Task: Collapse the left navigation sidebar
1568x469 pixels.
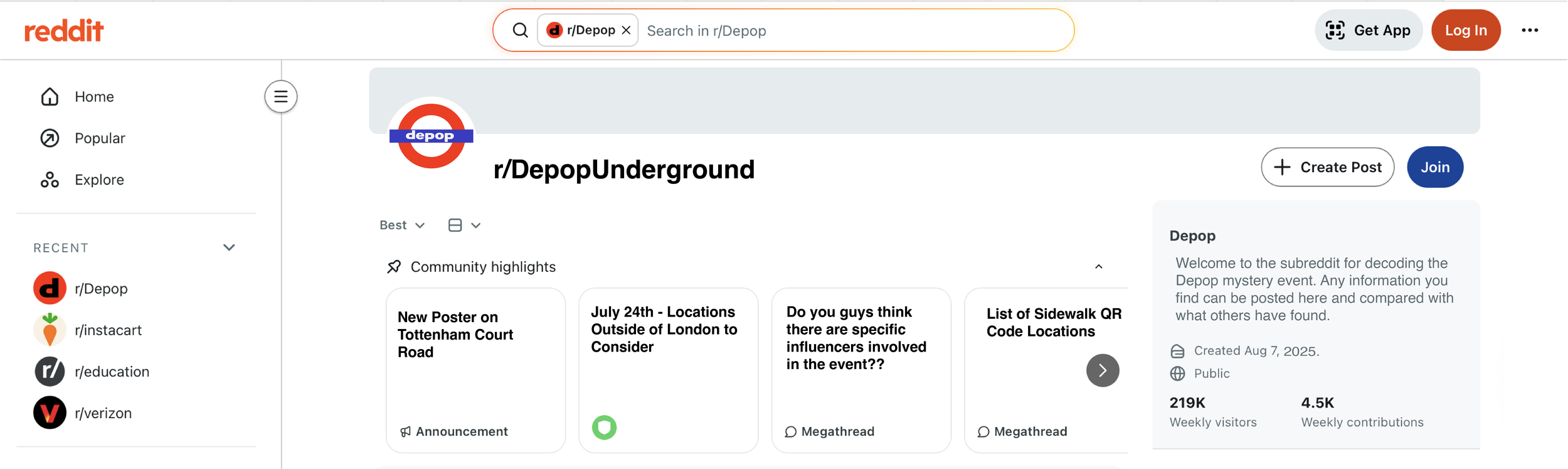Action: (x=281, y=96)
